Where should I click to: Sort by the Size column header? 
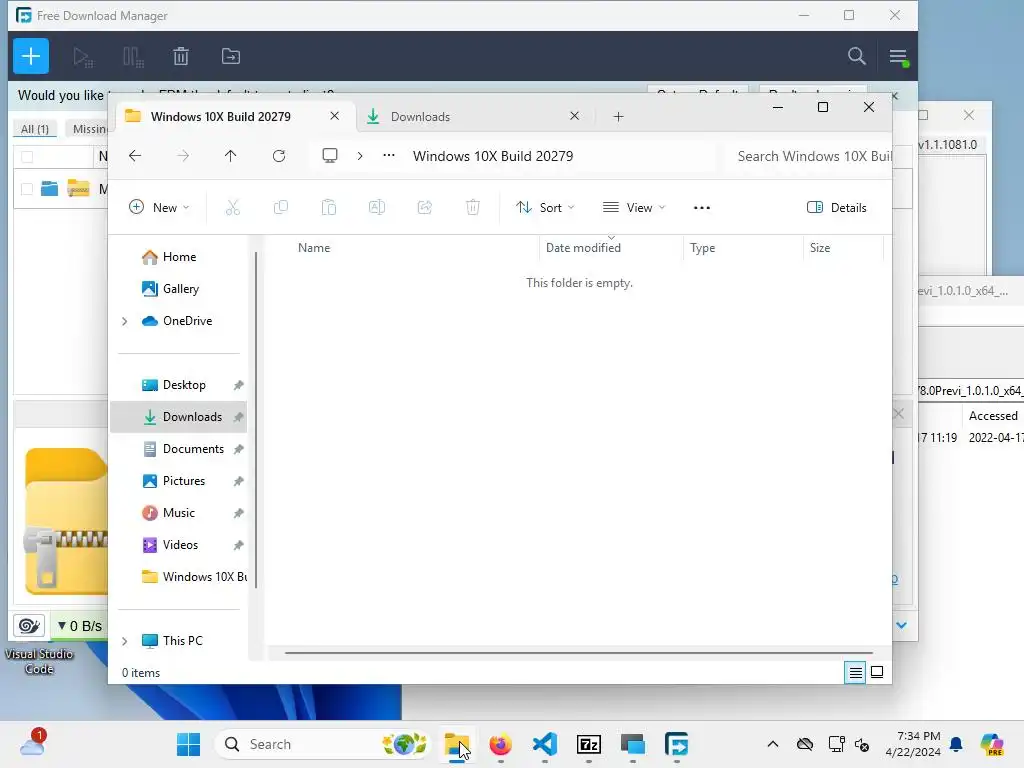(x=820, y=248)
